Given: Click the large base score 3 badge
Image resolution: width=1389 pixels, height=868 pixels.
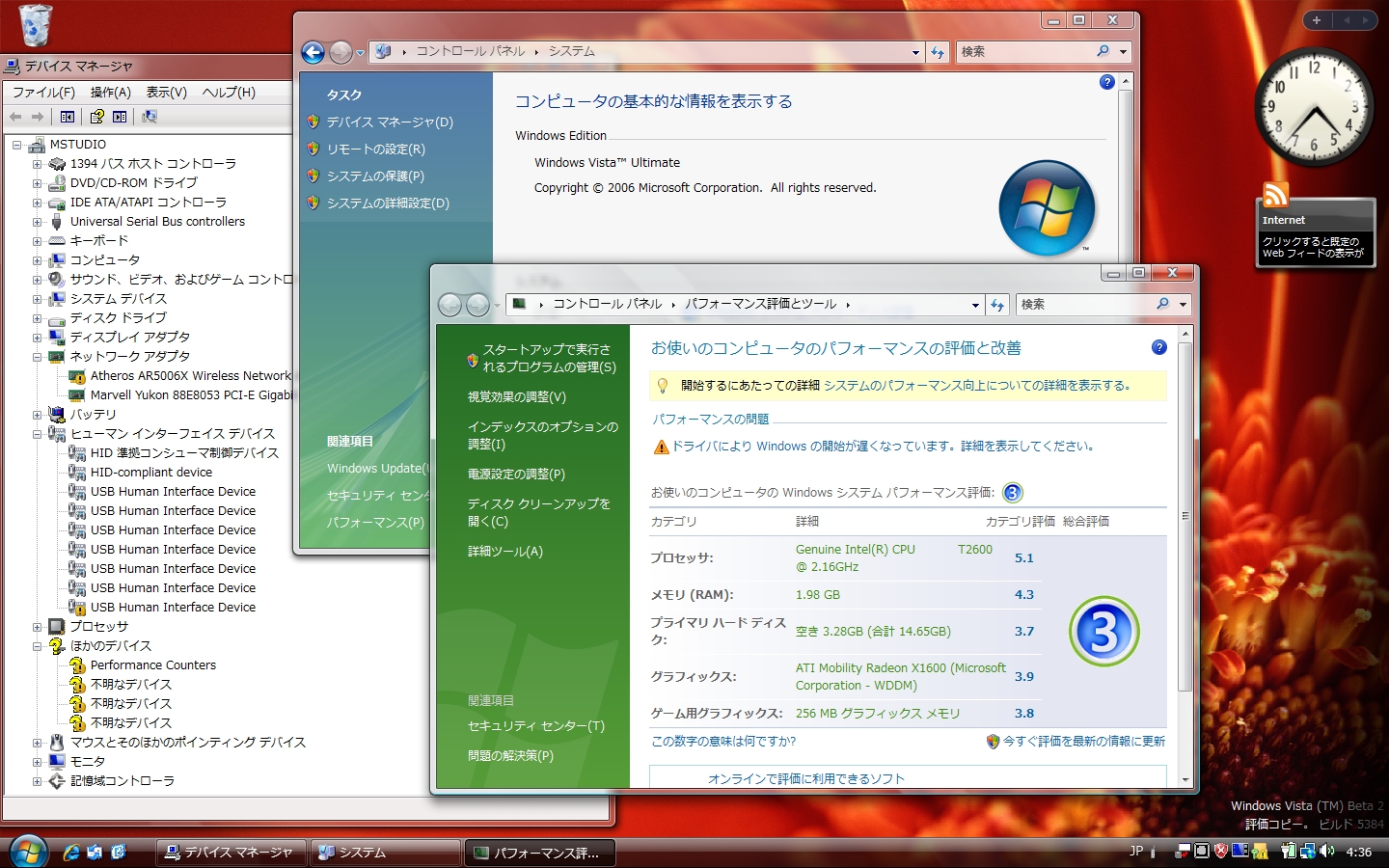Looking at the screenshot, I should (1104, 632).
